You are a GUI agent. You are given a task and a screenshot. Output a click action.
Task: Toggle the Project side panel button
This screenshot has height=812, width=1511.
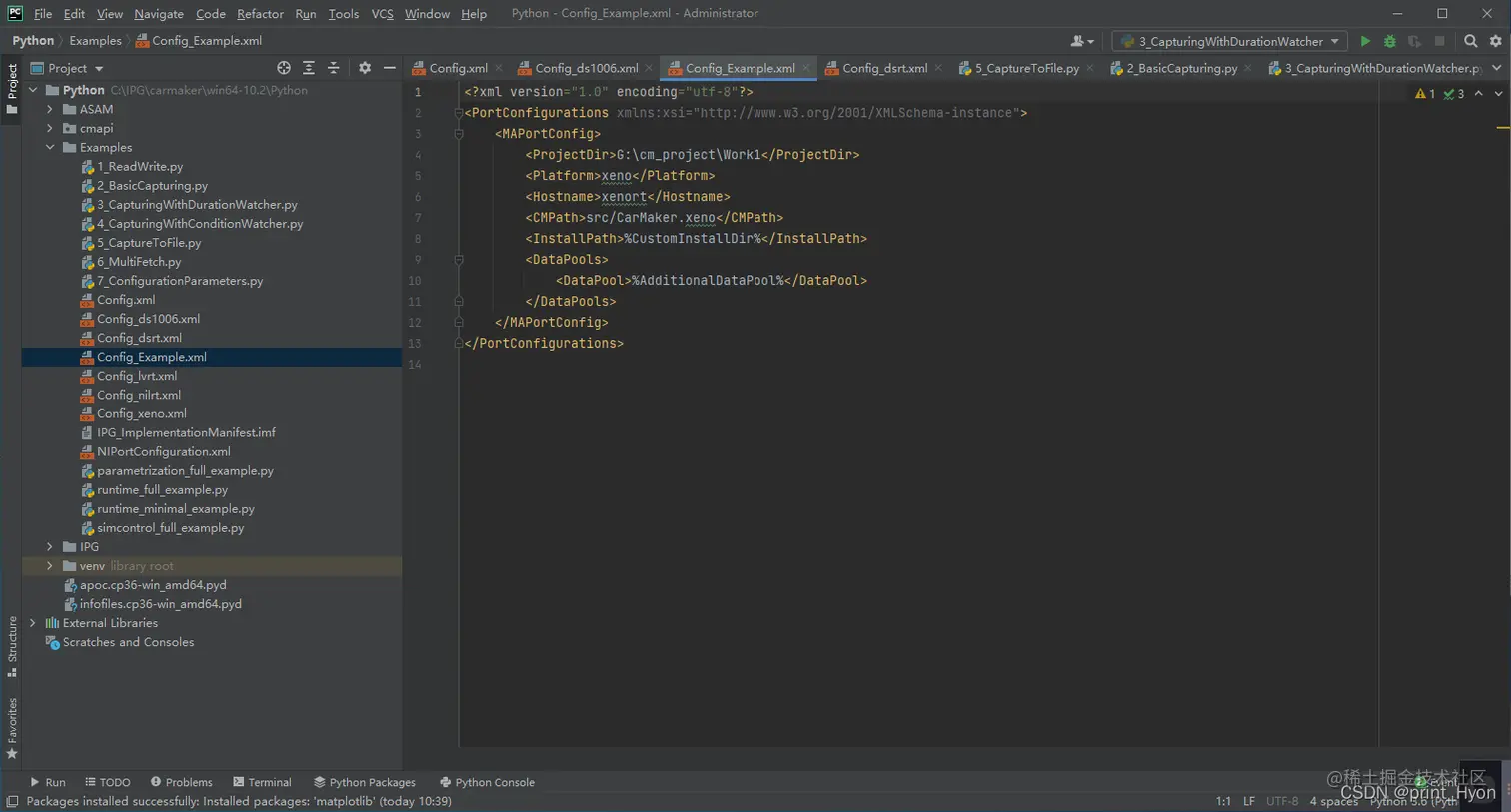[12, 87]
